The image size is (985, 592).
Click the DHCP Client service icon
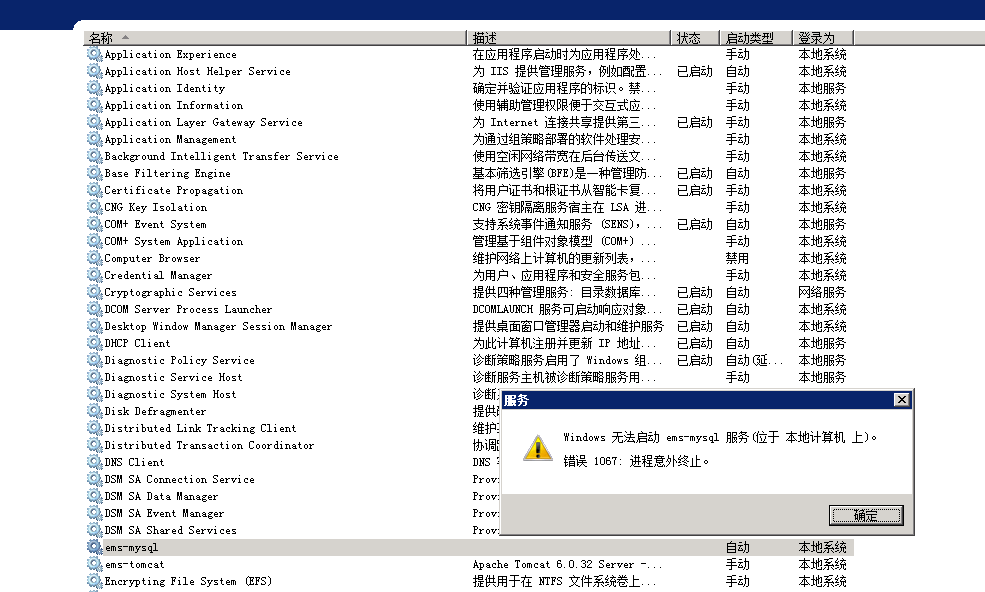point(94,343)
